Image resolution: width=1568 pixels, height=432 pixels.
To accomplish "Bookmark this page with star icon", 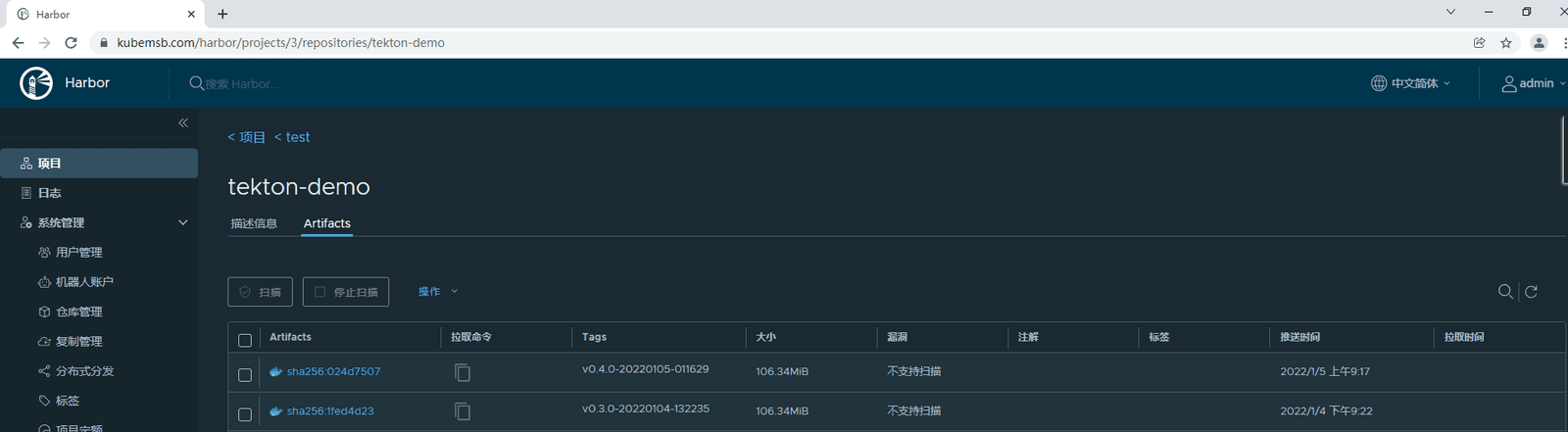I will pyautogui.click(x=1506, y=43).
